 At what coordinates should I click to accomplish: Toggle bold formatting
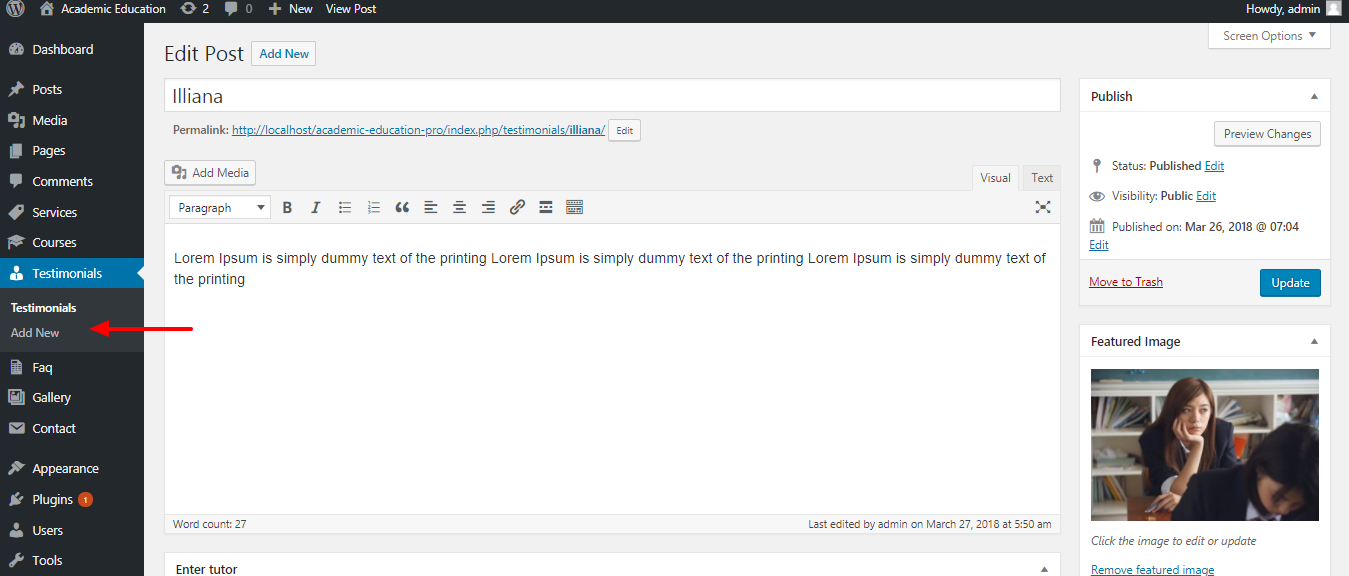pyautogui.click(x=287, y=207)
